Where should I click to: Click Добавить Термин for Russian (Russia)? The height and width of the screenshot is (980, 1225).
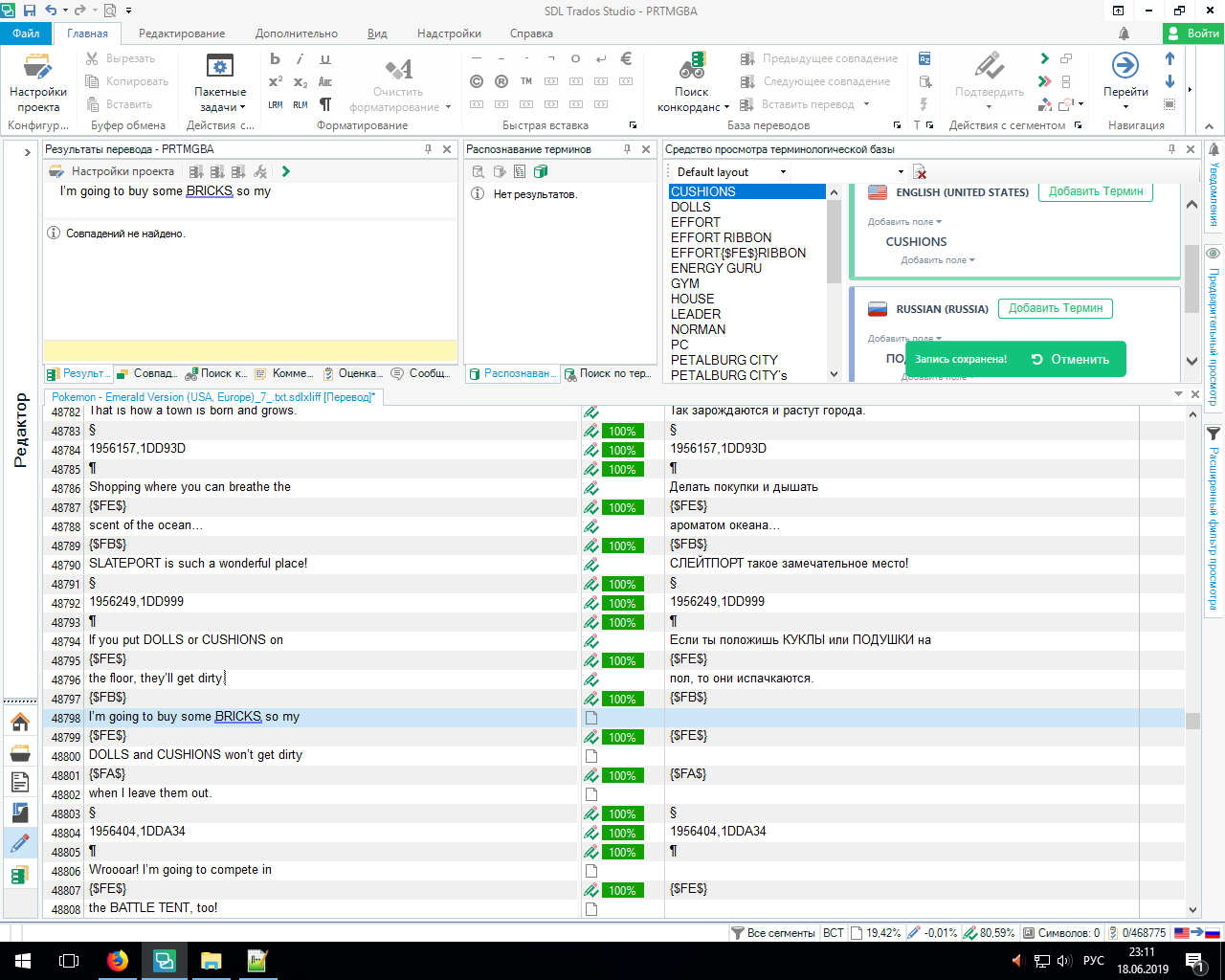1056,308
